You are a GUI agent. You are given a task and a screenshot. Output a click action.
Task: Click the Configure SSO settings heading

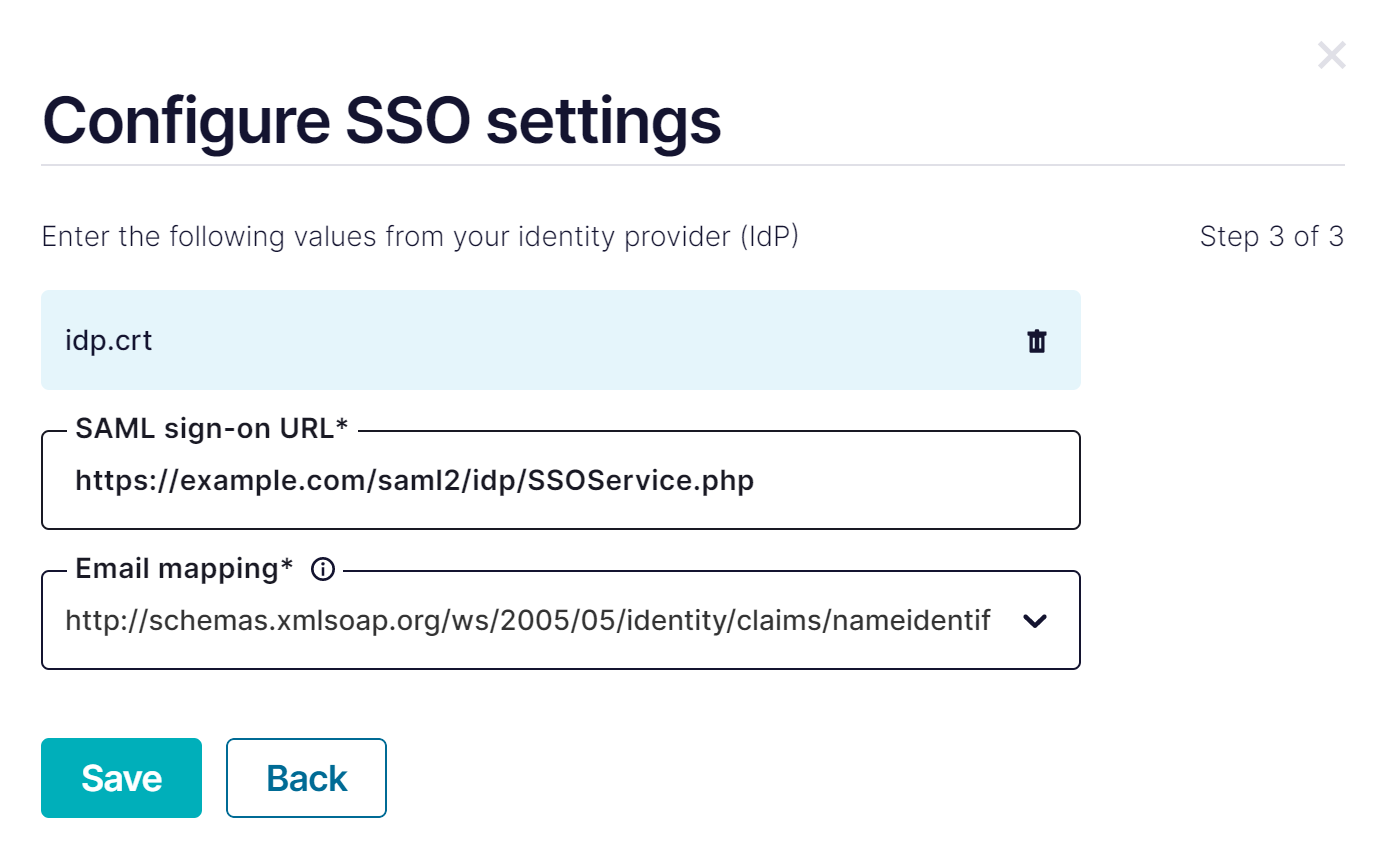pyautogui.click(x=381, y=120)
